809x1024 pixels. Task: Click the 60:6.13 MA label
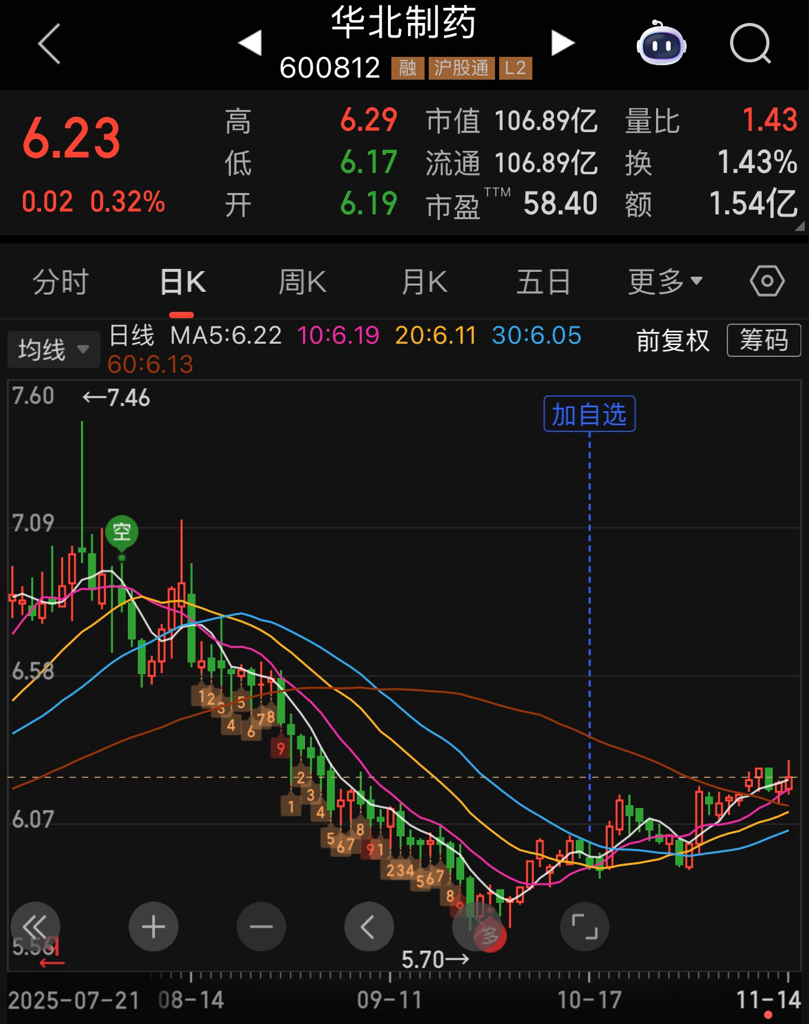150,364
